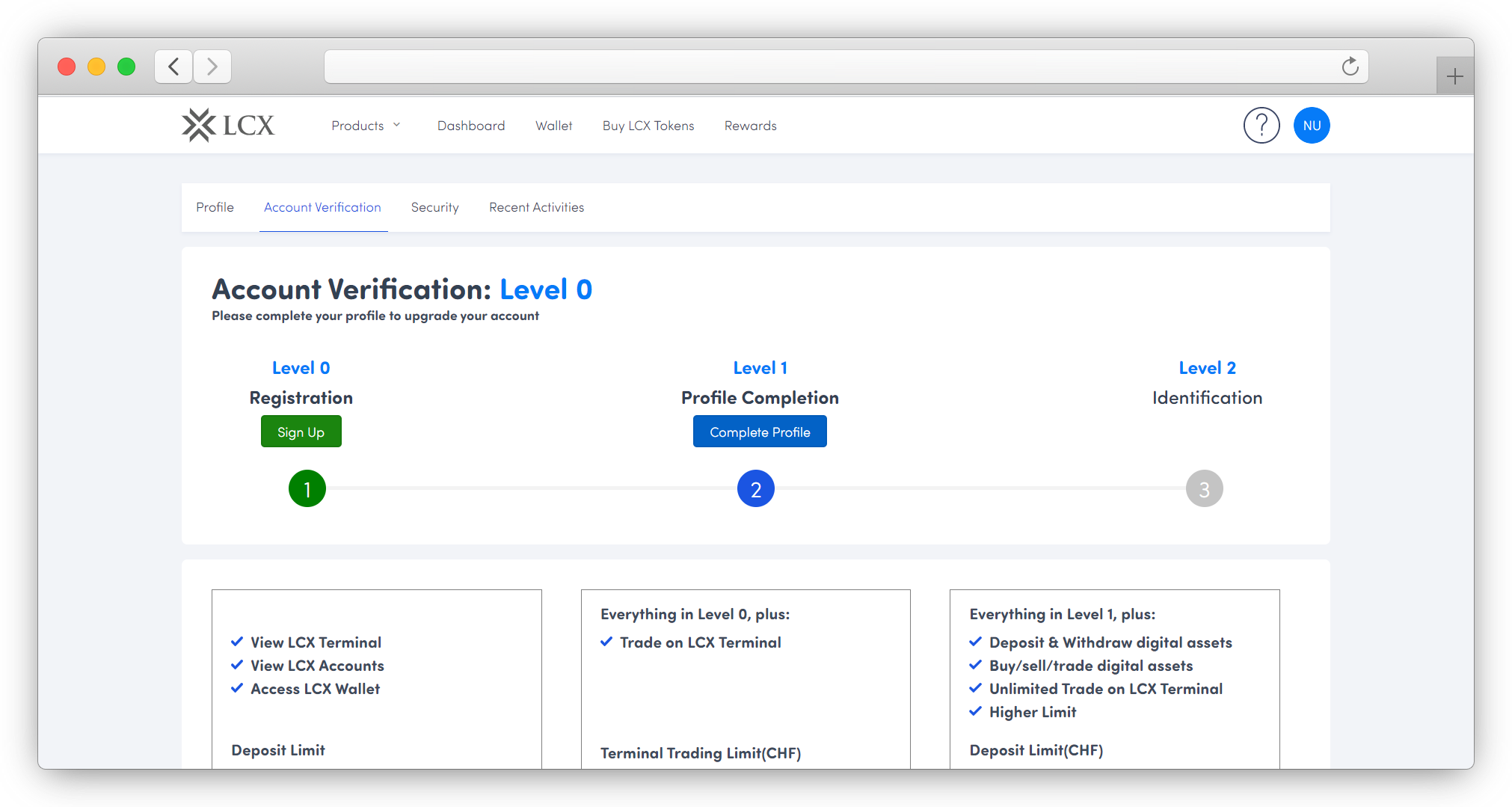Expand the Products dropdown menu
1512x807 pixels.
(x=366, y=126)
